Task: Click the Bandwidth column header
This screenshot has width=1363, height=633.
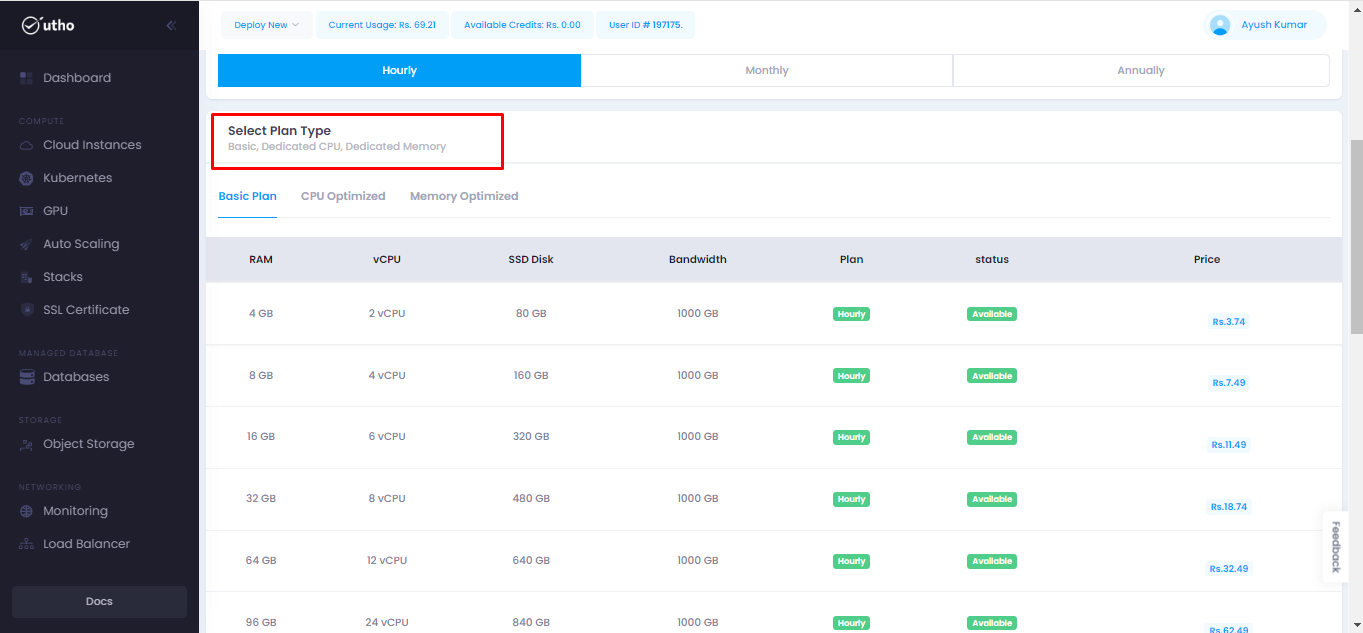Action: click(x=698, y=260)
